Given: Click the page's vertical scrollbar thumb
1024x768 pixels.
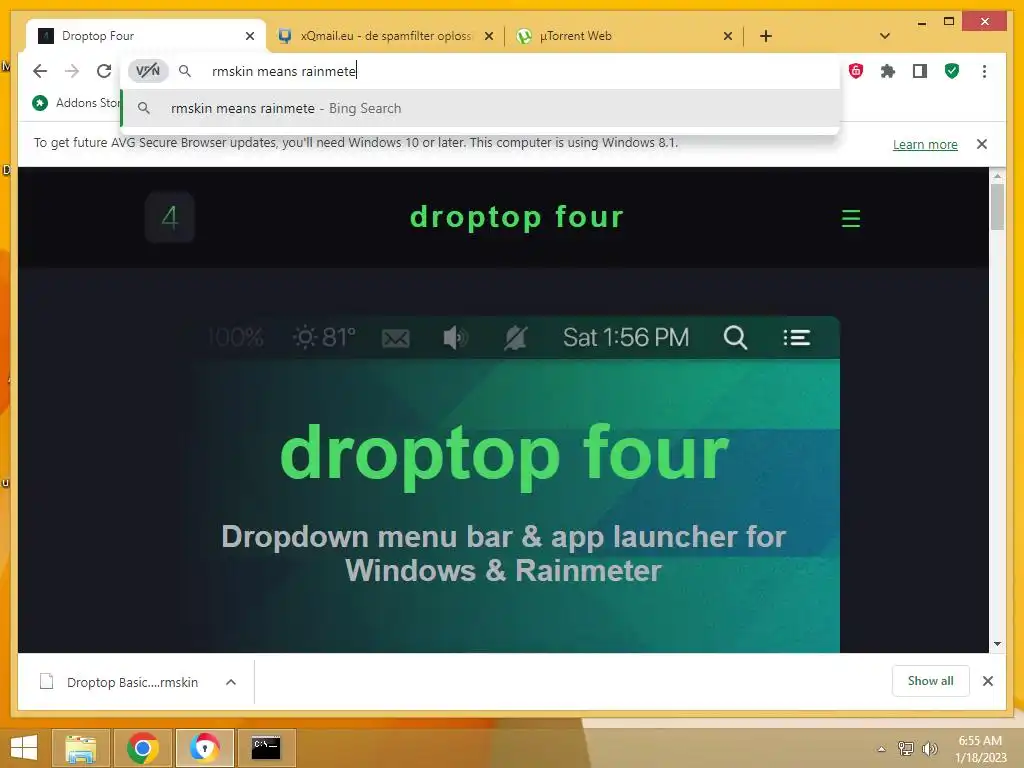Looking at the screenshot, I should (x=997, y=206).
